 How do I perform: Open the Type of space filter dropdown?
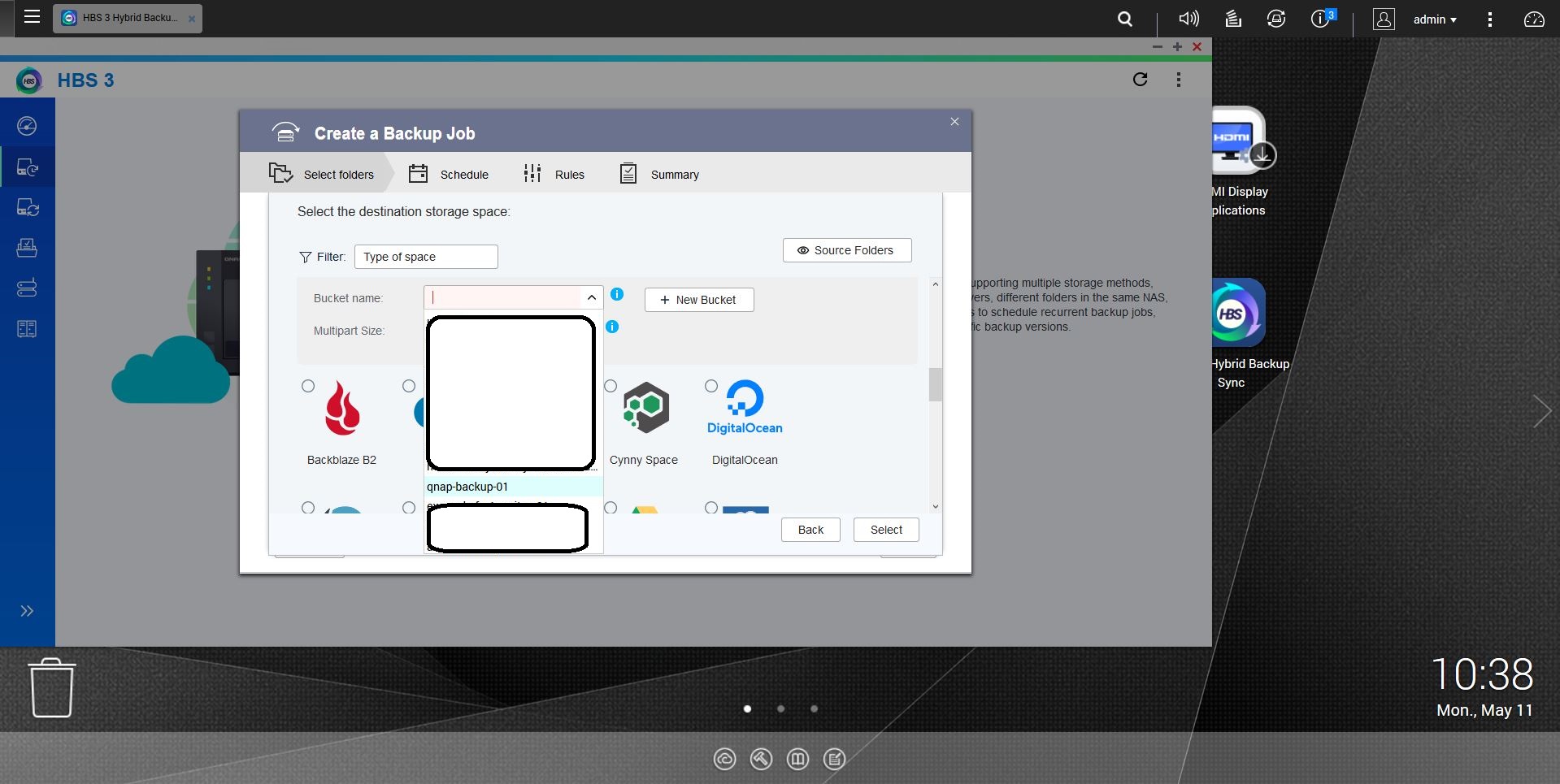click(426, 257)
